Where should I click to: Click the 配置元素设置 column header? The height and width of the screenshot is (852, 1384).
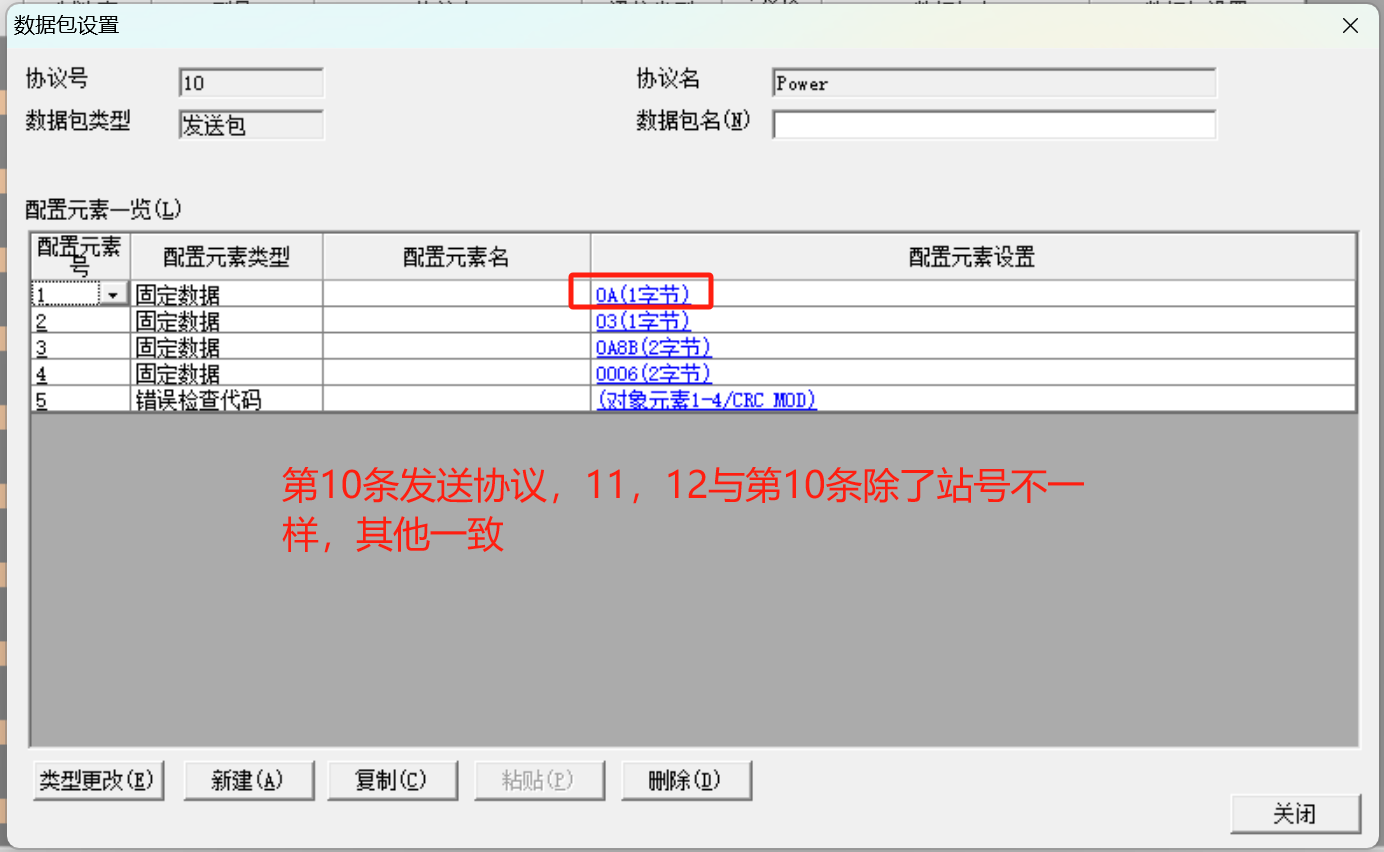point(972,257)
